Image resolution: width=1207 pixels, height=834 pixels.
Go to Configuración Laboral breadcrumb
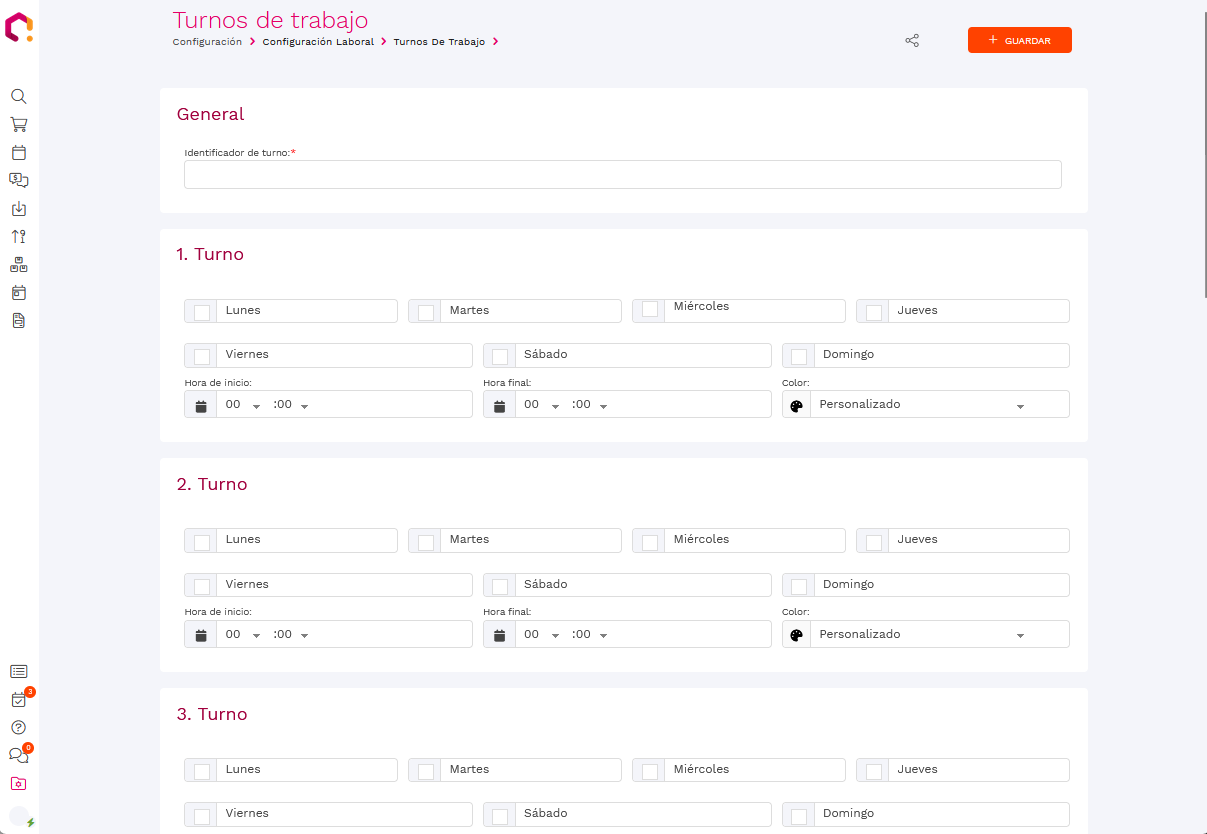coord(318,42)
